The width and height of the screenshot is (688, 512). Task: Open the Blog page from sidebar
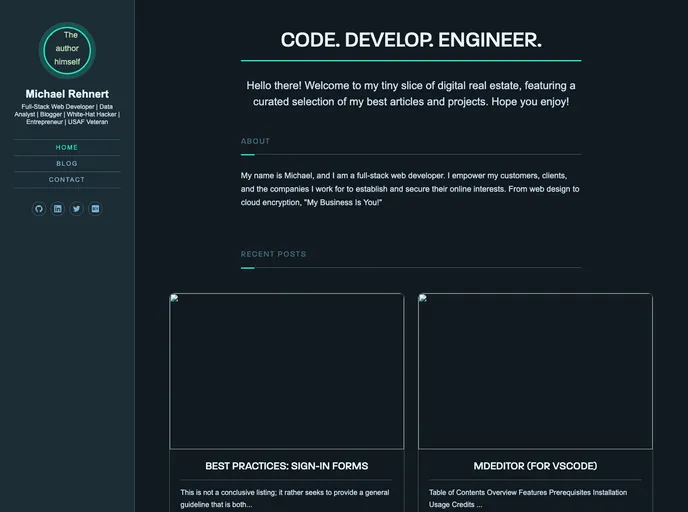click(x=67, y=163)
